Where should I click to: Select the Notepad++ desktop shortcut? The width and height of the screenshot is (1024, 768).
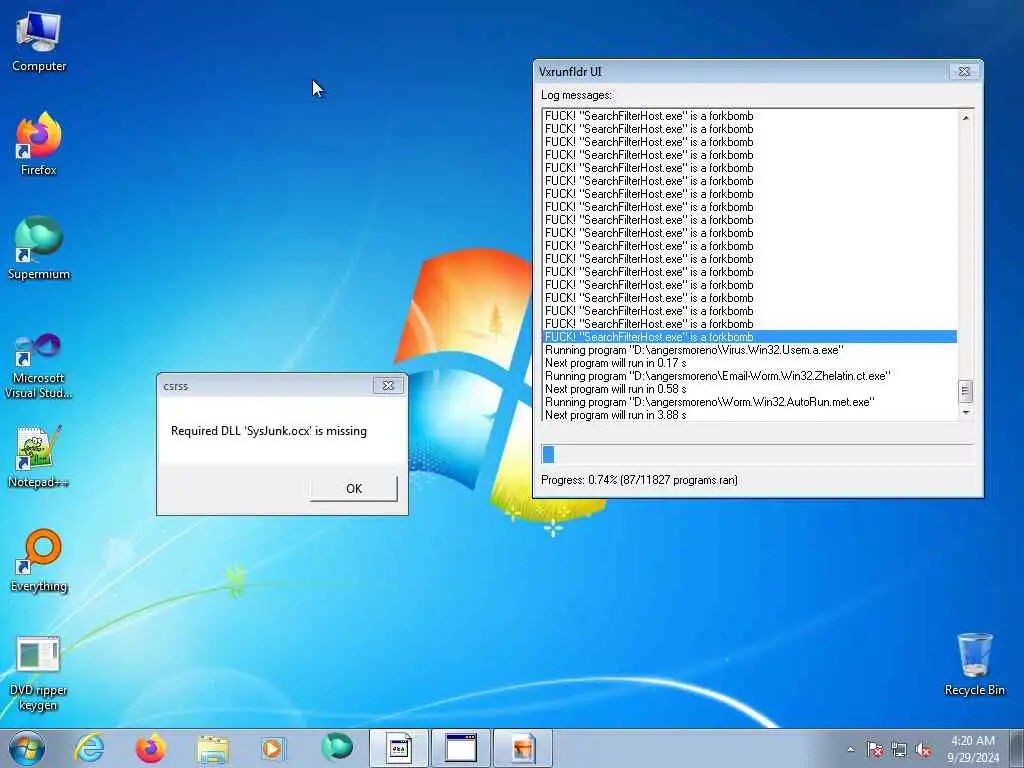pos(39,456)
